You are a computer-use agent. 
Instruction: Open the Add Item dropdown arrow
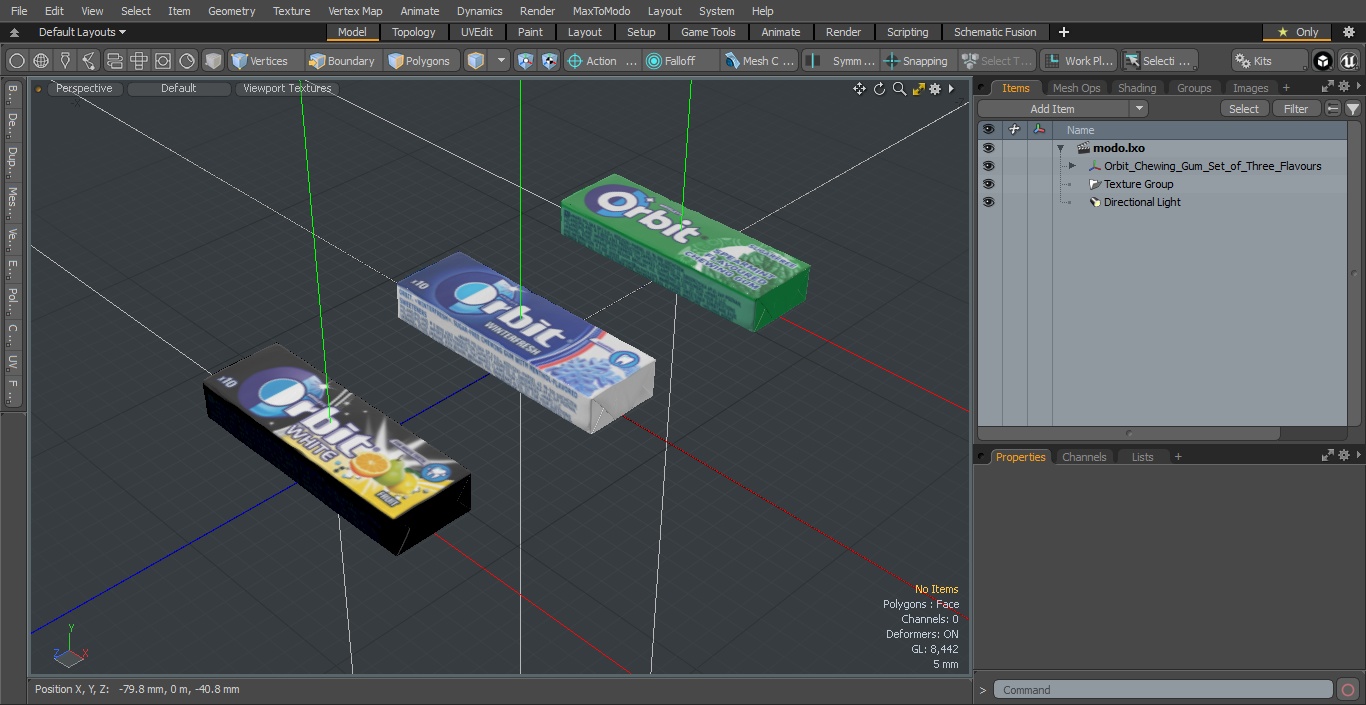click(x=1138, y=109)
